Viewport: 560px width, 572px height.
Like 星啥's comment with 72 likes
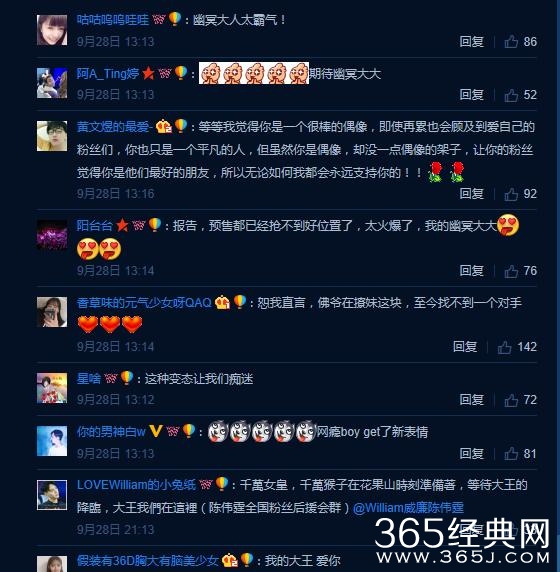click(x=511, y=400)
